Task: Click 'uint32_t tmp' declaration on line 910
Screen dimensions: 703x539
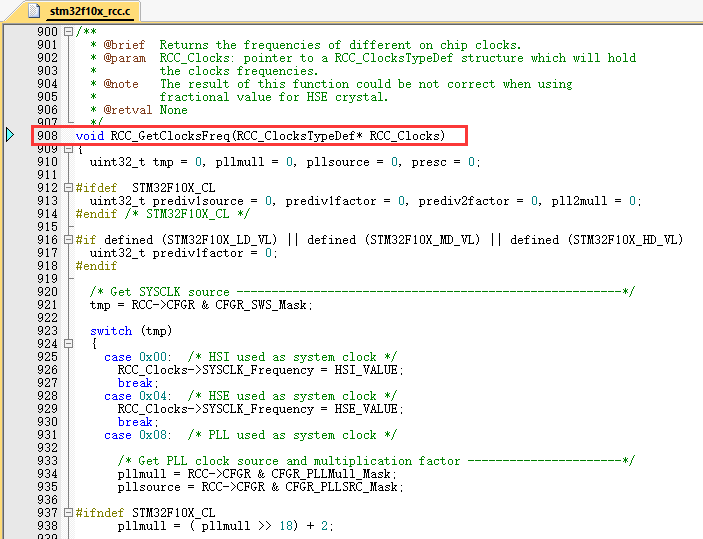Action: coord(131,162)
